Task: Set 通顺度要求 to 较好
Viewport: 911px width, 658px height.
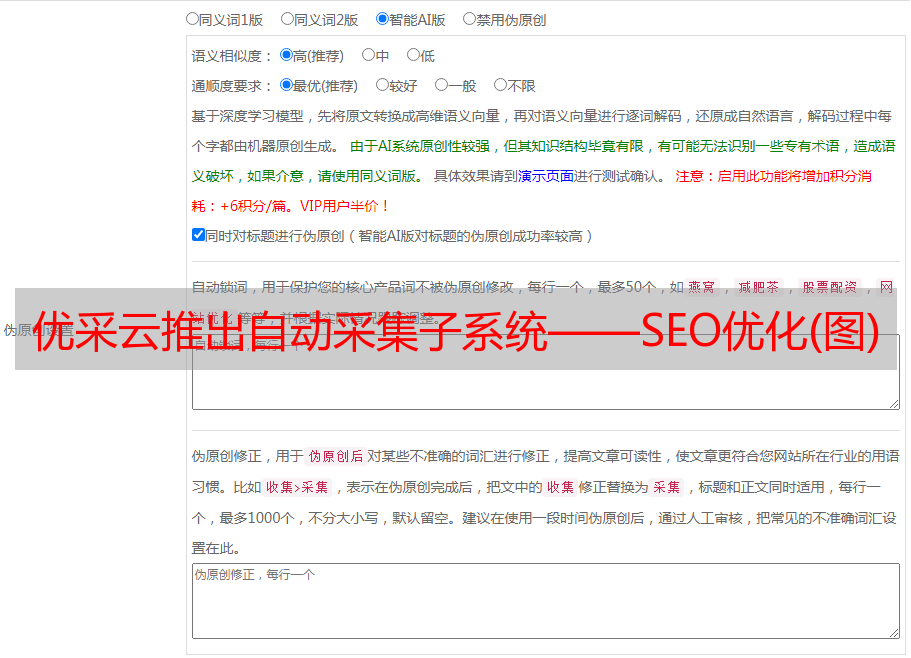Action: pyautogui.click(x=382, y=85)
